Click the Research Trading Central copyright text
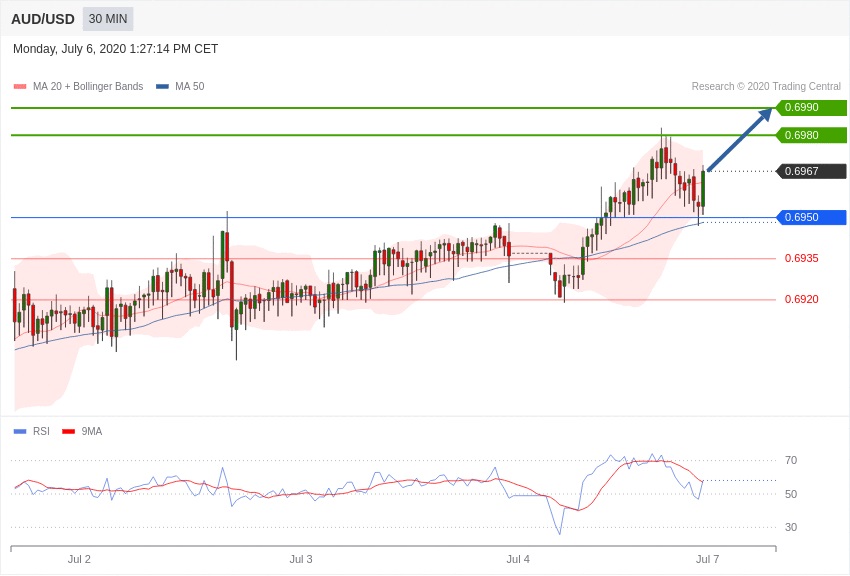The image size is (850, 576). pos(766,87)
